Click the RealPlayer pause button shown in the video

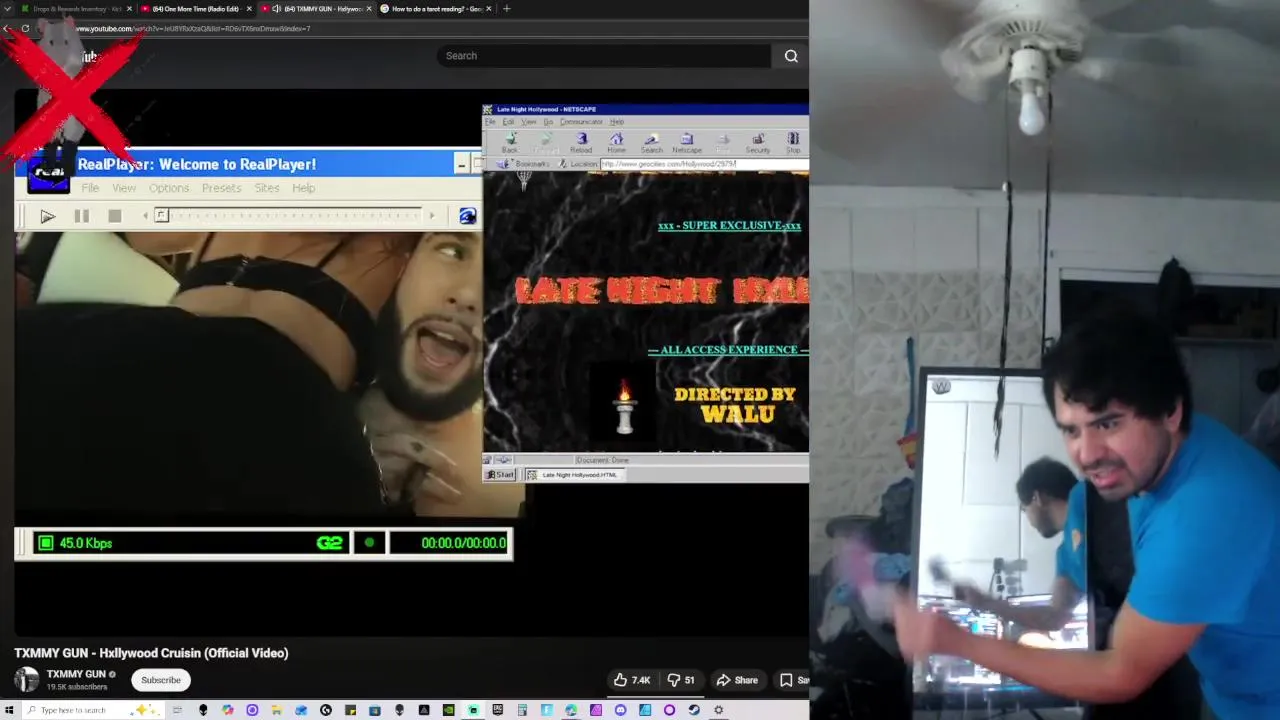click(82, 216)
